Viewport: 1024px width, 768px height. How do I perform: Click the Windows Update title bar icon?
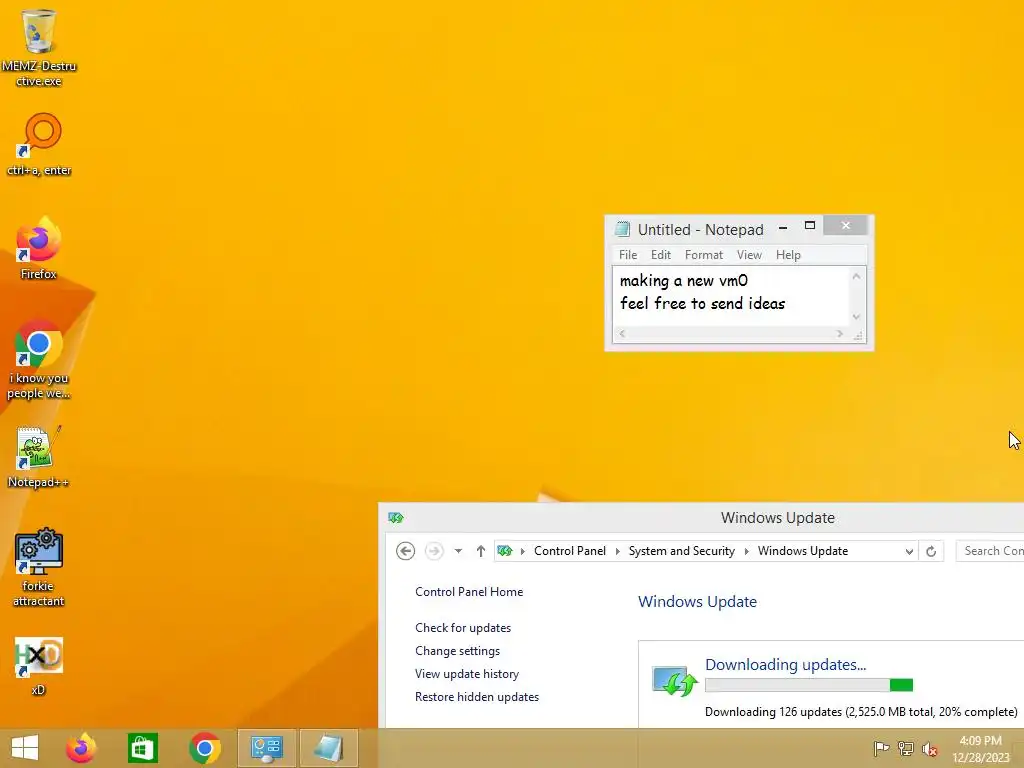(x=396, y=518)
